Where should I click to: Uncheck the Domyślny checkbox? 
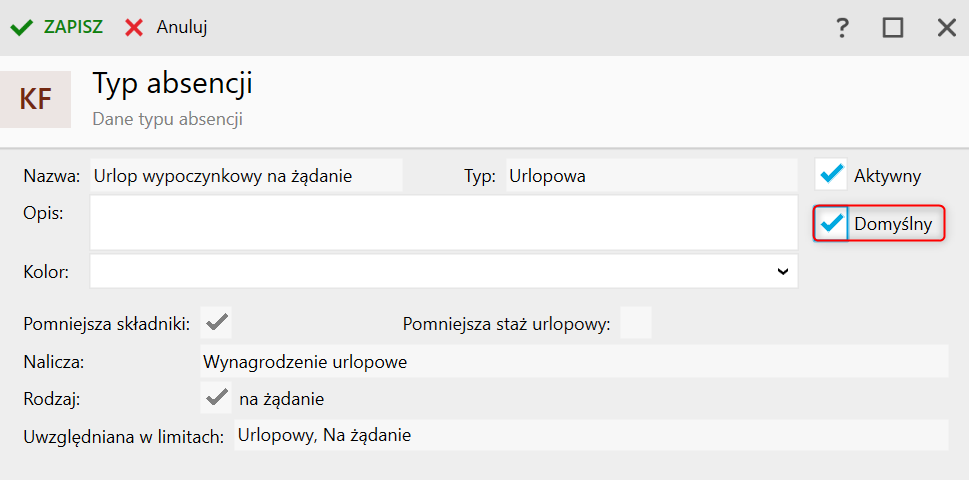[x=831, y=224]
